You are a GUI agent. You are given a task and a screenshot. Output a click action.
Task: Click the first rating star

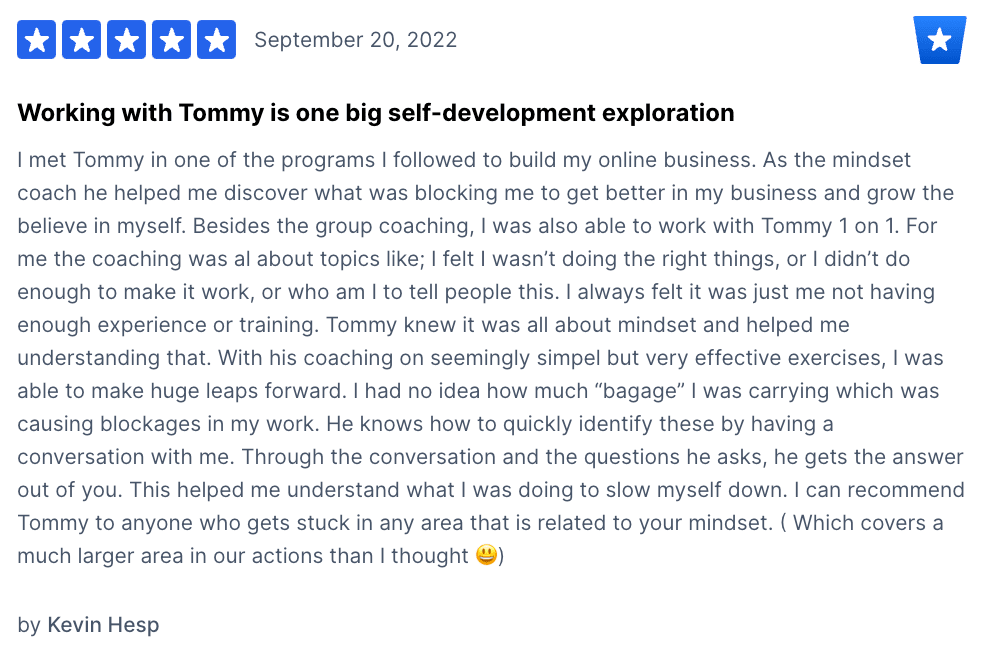coord(36,40)
